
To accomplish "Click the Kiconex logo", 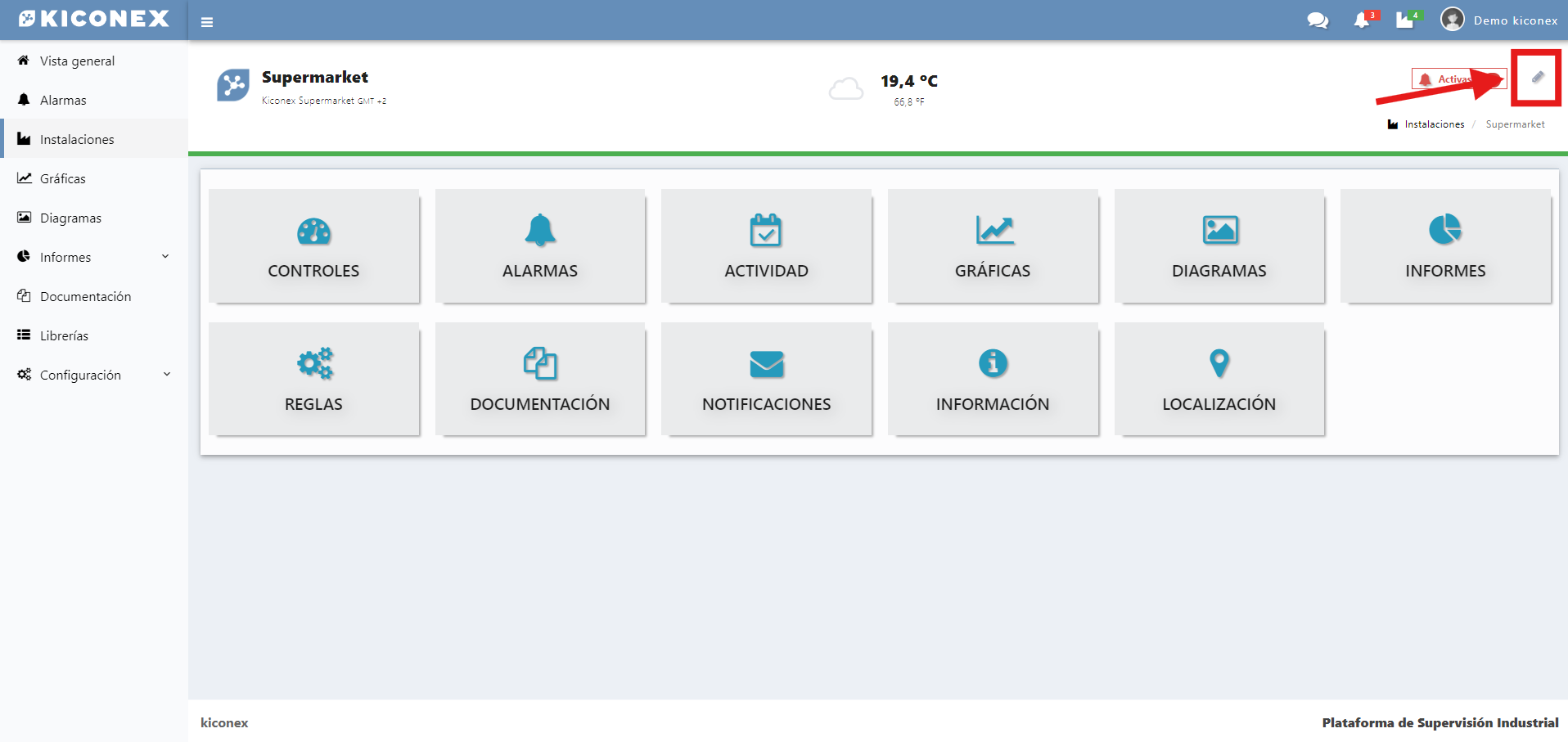I will (94, 19).
